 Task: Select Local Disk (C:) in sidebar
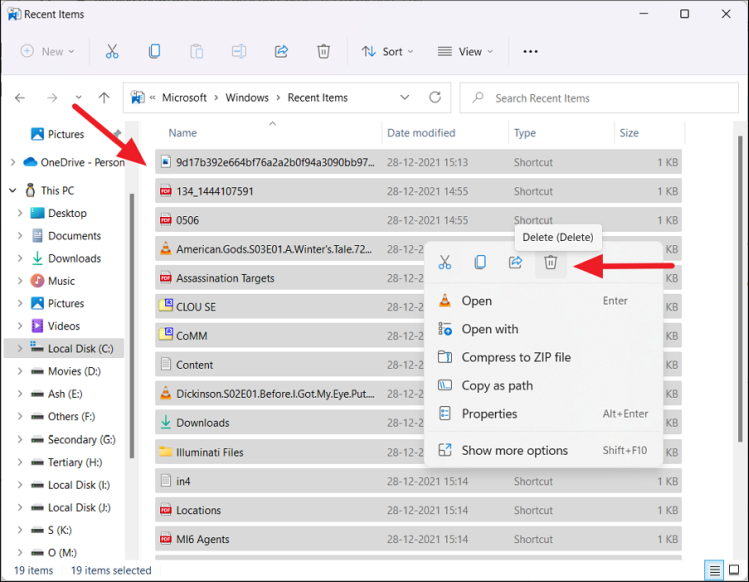(x=80, y=348)
